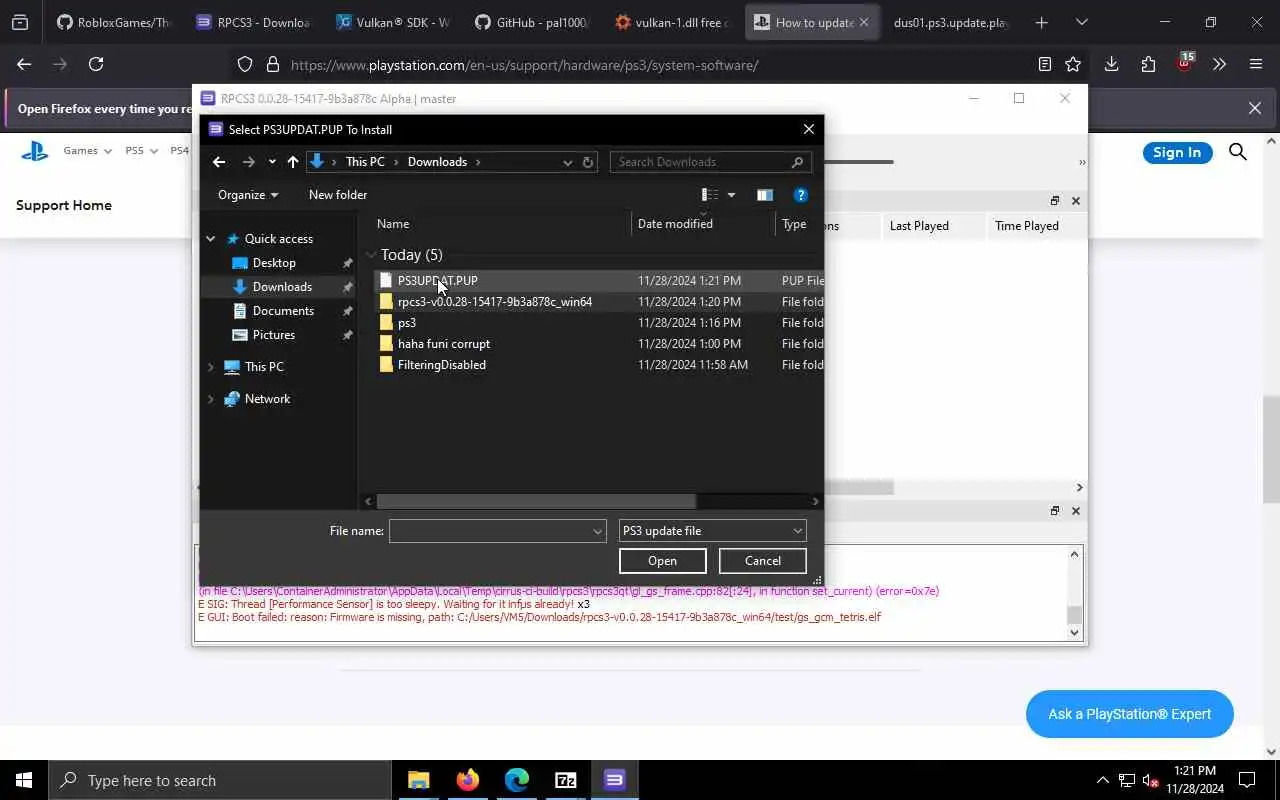This screenshot has width=1280, height=800.
Task: Toggle the preview pane icon
Action: pyautogui.click(x=765, y=195)
